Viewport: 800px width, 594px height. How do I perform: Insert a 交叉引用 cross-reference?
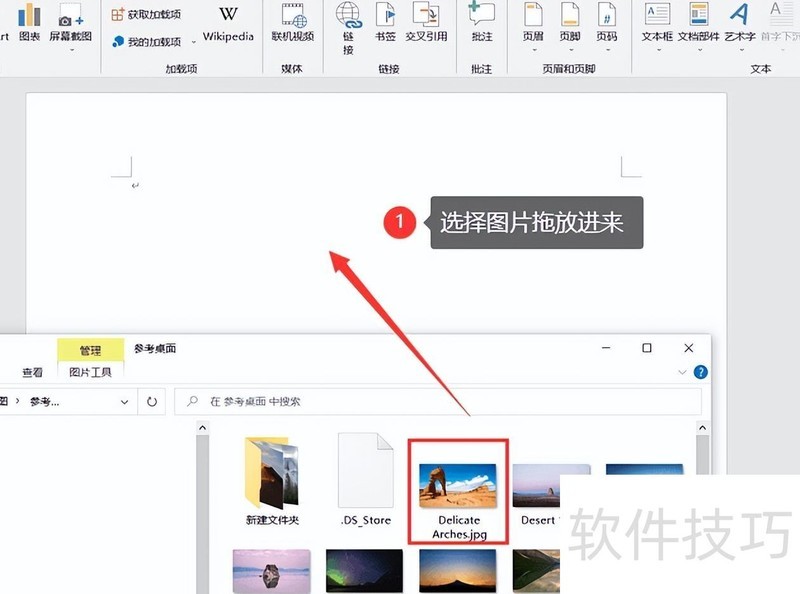[427, 23]
